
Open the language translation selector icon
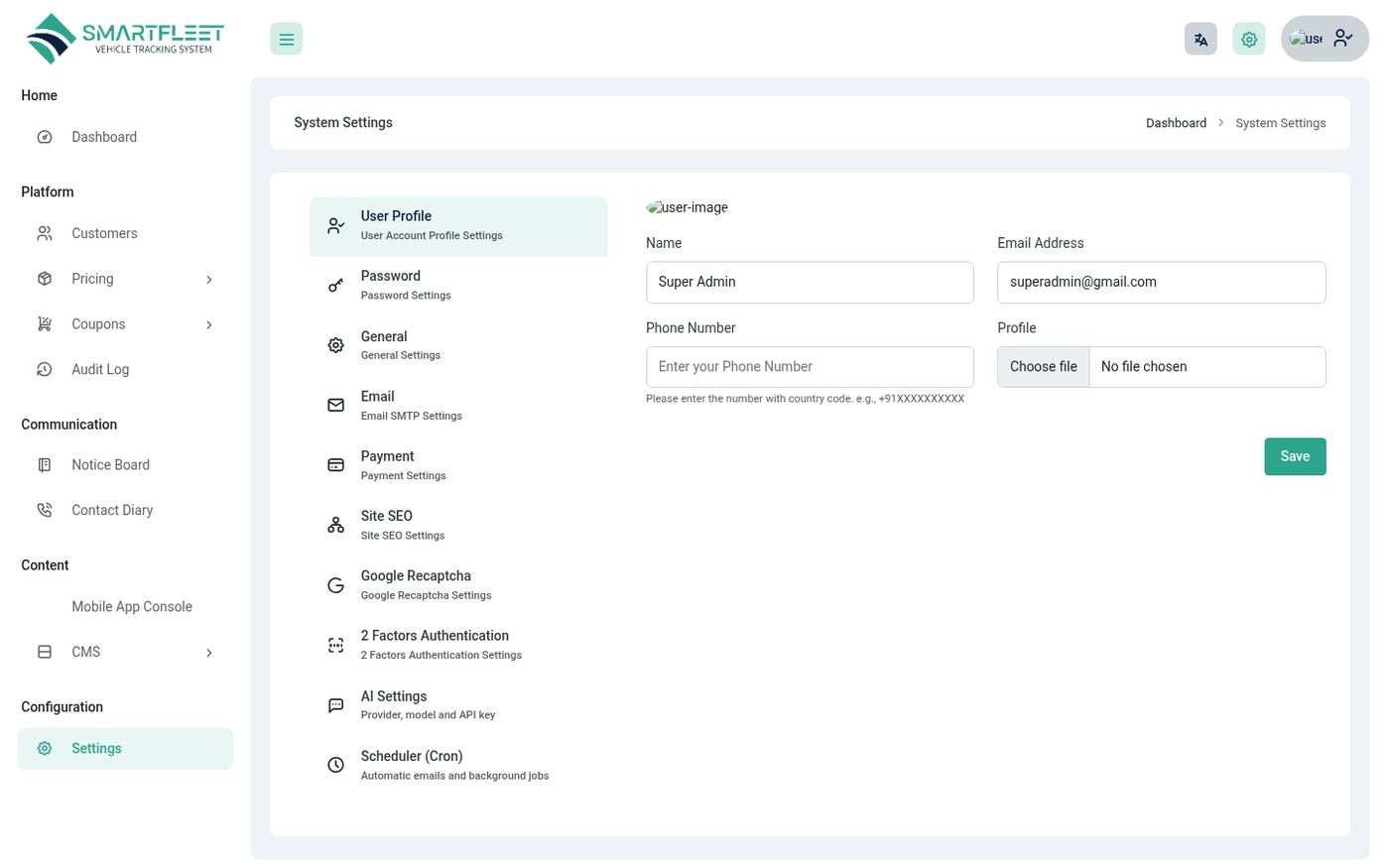click(1200, 40)
